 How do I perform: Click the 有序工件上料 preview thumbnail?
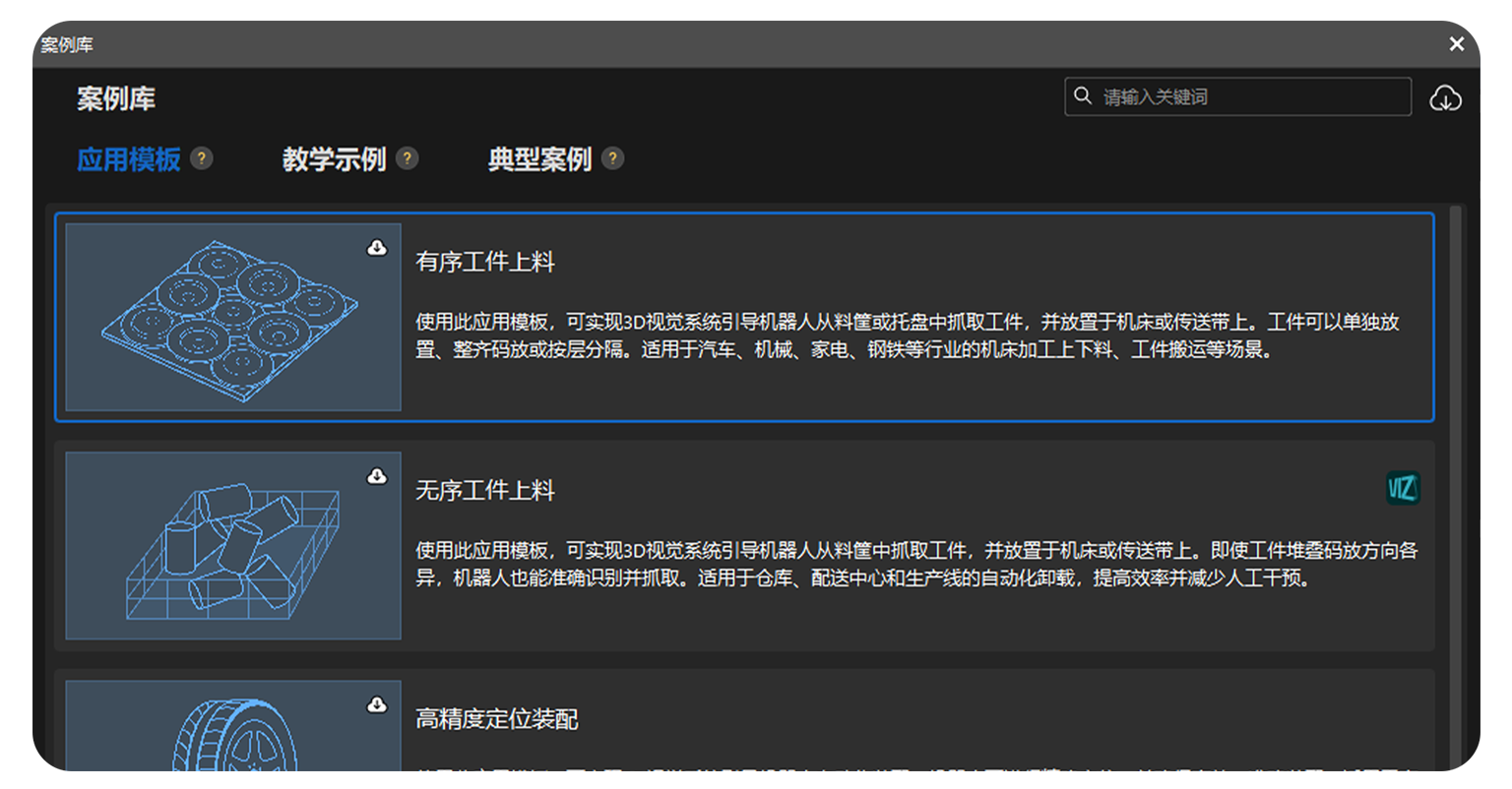(232, 315)
